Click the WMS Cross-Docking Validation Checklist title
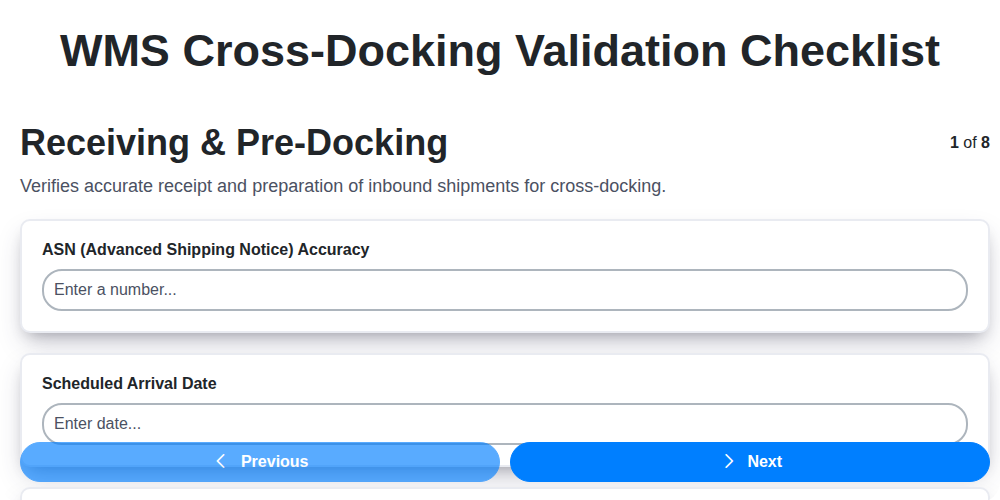Screen dimensions: 1000x500 click(500, 50)
